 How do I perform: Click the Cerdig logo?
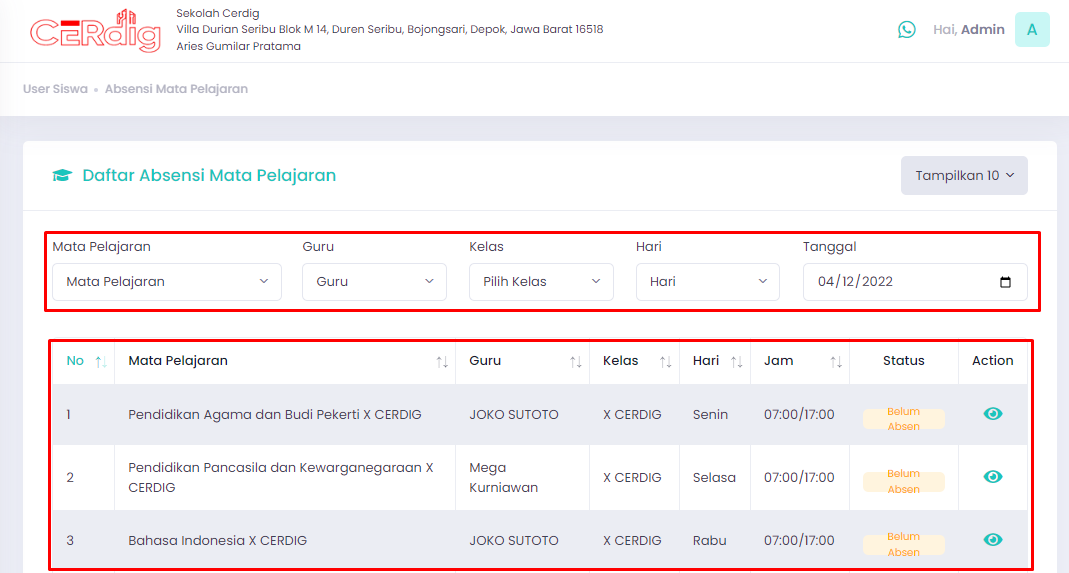click(95, 31)
